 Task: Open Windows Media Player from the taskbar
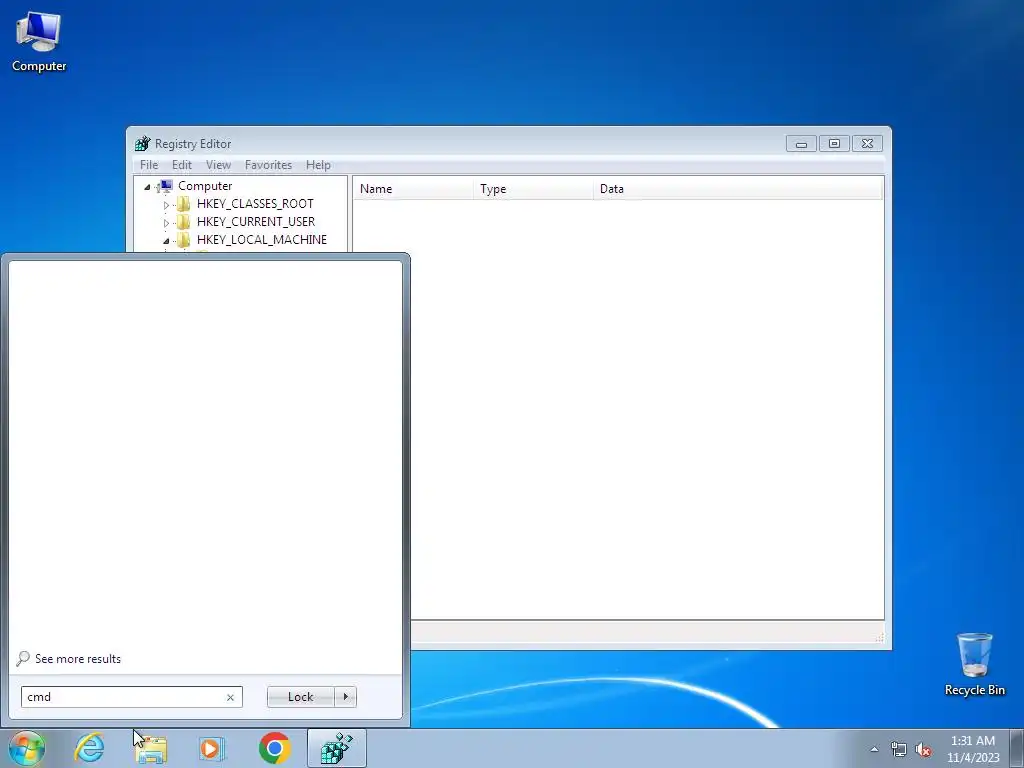tap(212, 748)
